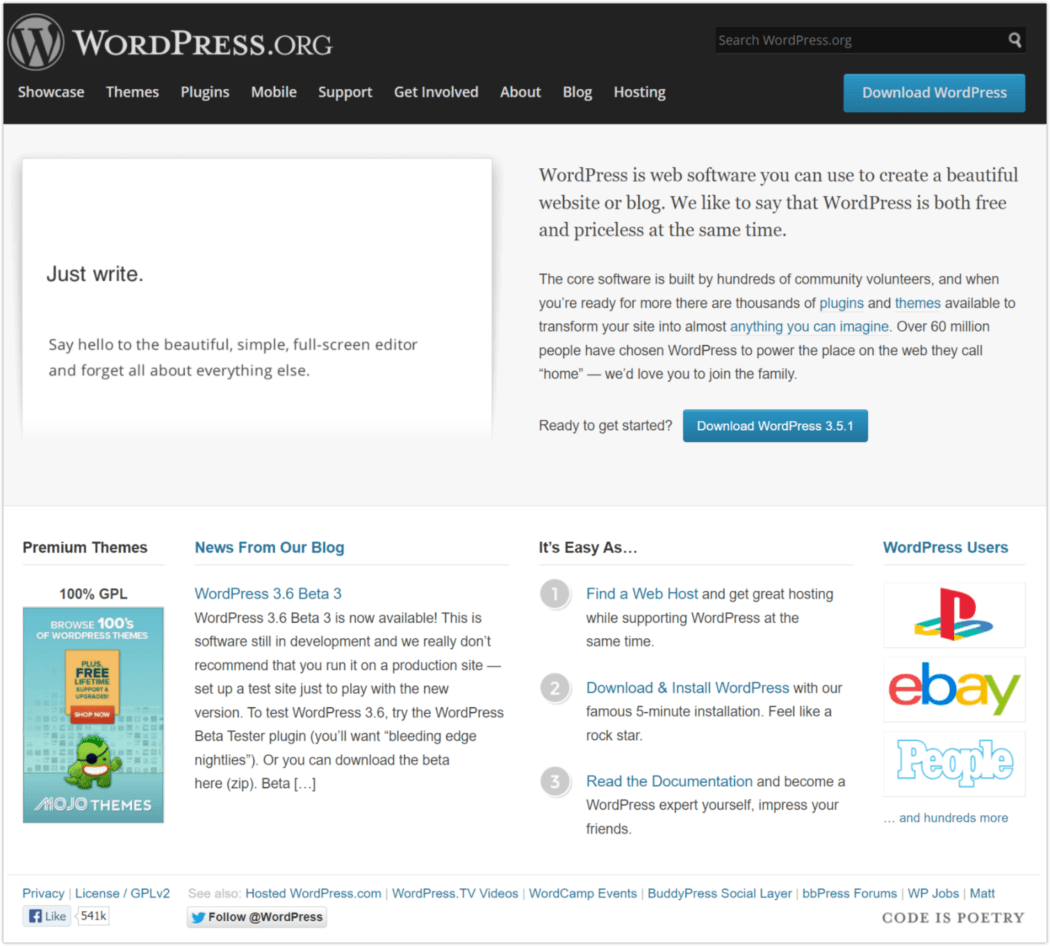Screen dimensions: 1050x946
Task: Click the Mojo Themes promotional banner
Action: (x=93, y=713)
